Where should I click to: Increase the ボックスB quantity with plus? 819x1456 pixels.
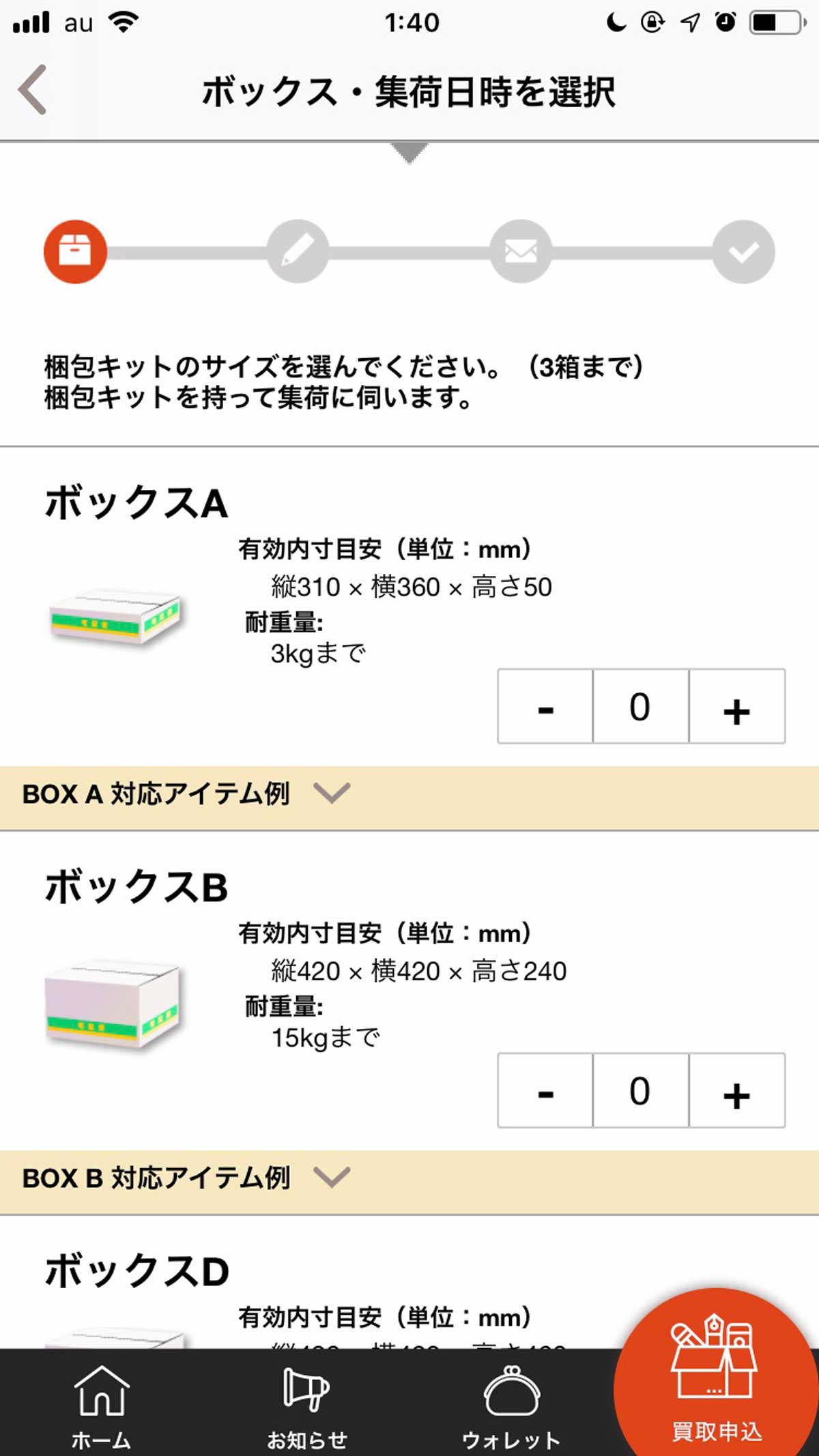[x=737, y=1090]
